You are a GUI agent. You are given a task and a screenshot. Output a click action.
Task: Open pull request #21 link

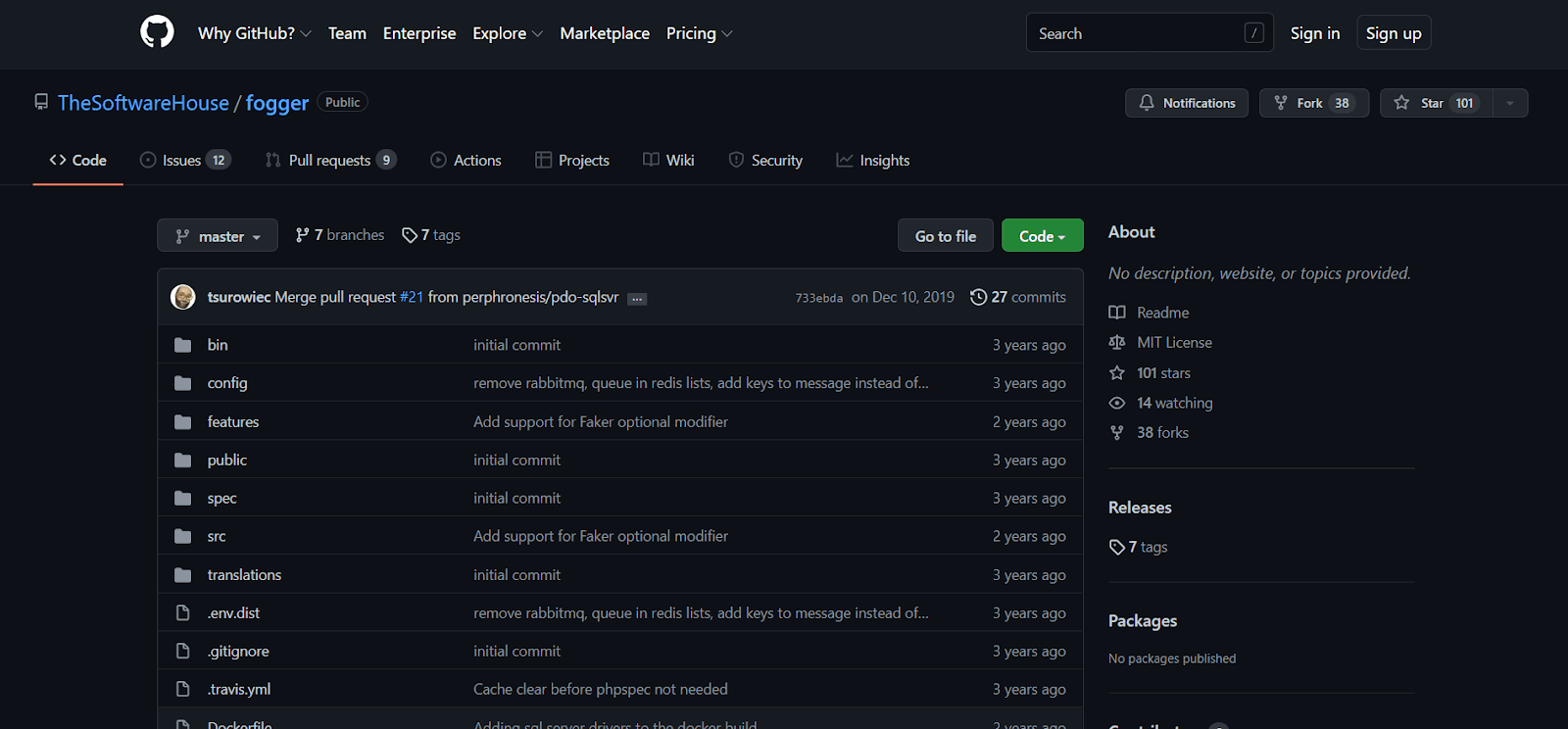412,297
